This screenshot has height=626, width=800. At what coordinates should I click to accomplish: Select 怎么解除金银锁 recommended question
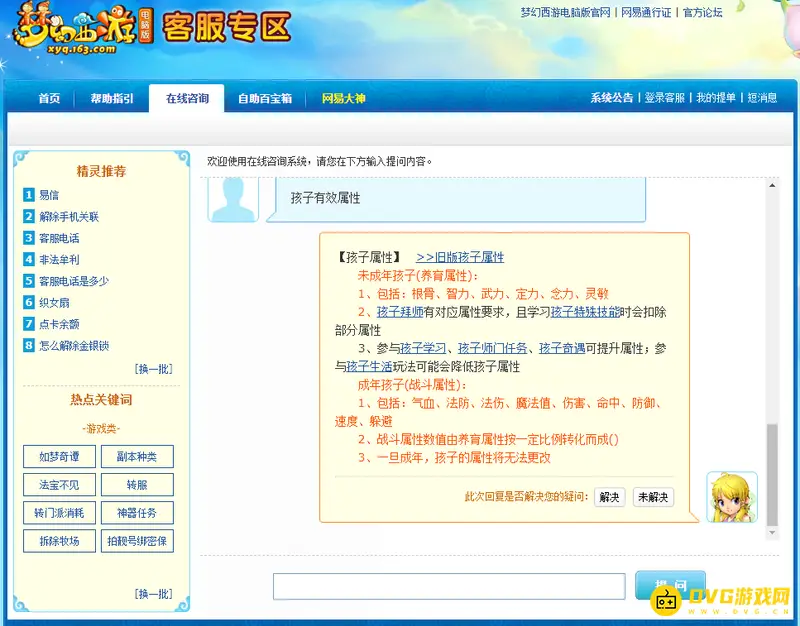[74, 346]
